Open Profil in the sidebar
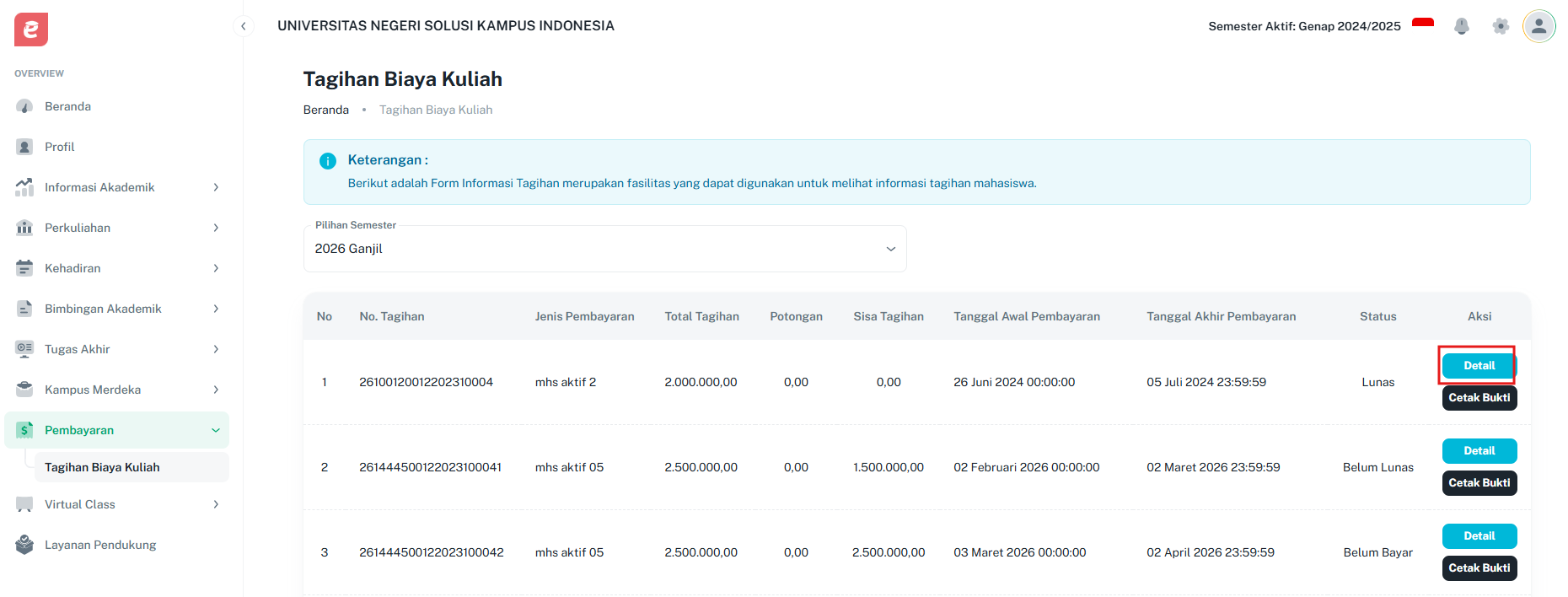Image resolution: width=1568 pixels, height=597 pixels. (x=116, y=147)
